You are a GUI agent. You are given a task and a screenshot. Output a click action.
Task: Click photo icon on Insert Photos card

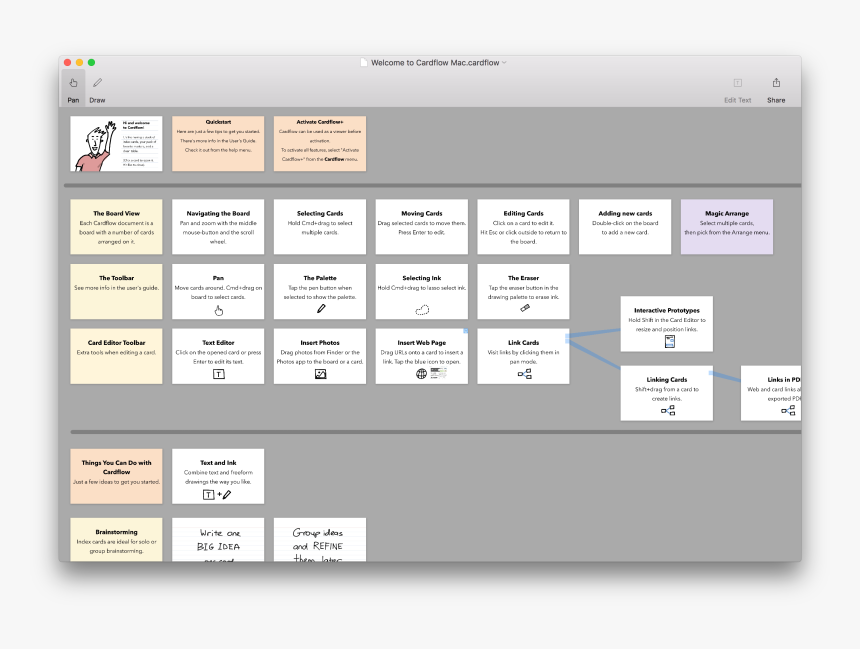[320, 374]
